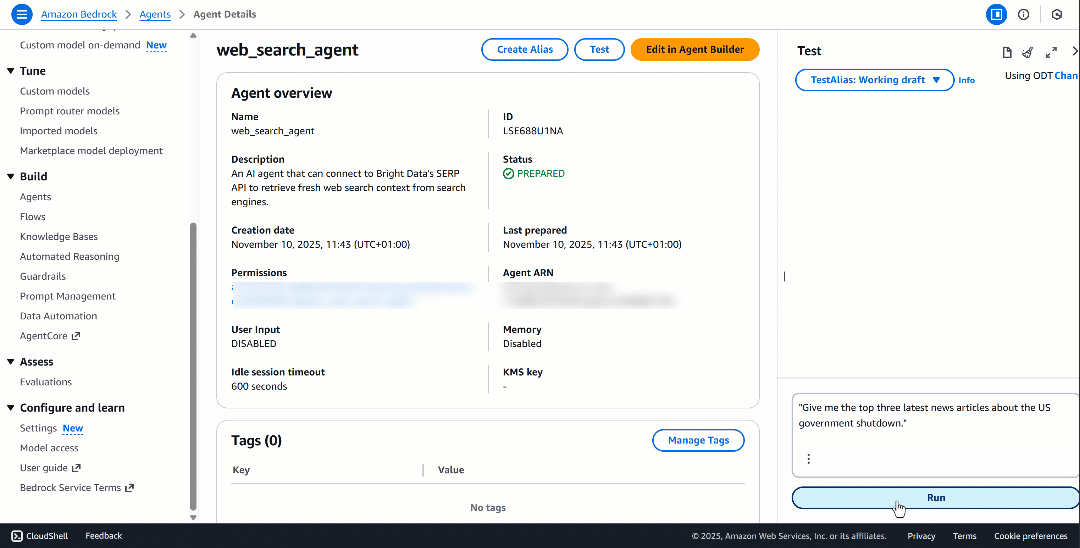Open Data Automation
The width and height of the screenshot is (1080, 548).
(59, 316)
